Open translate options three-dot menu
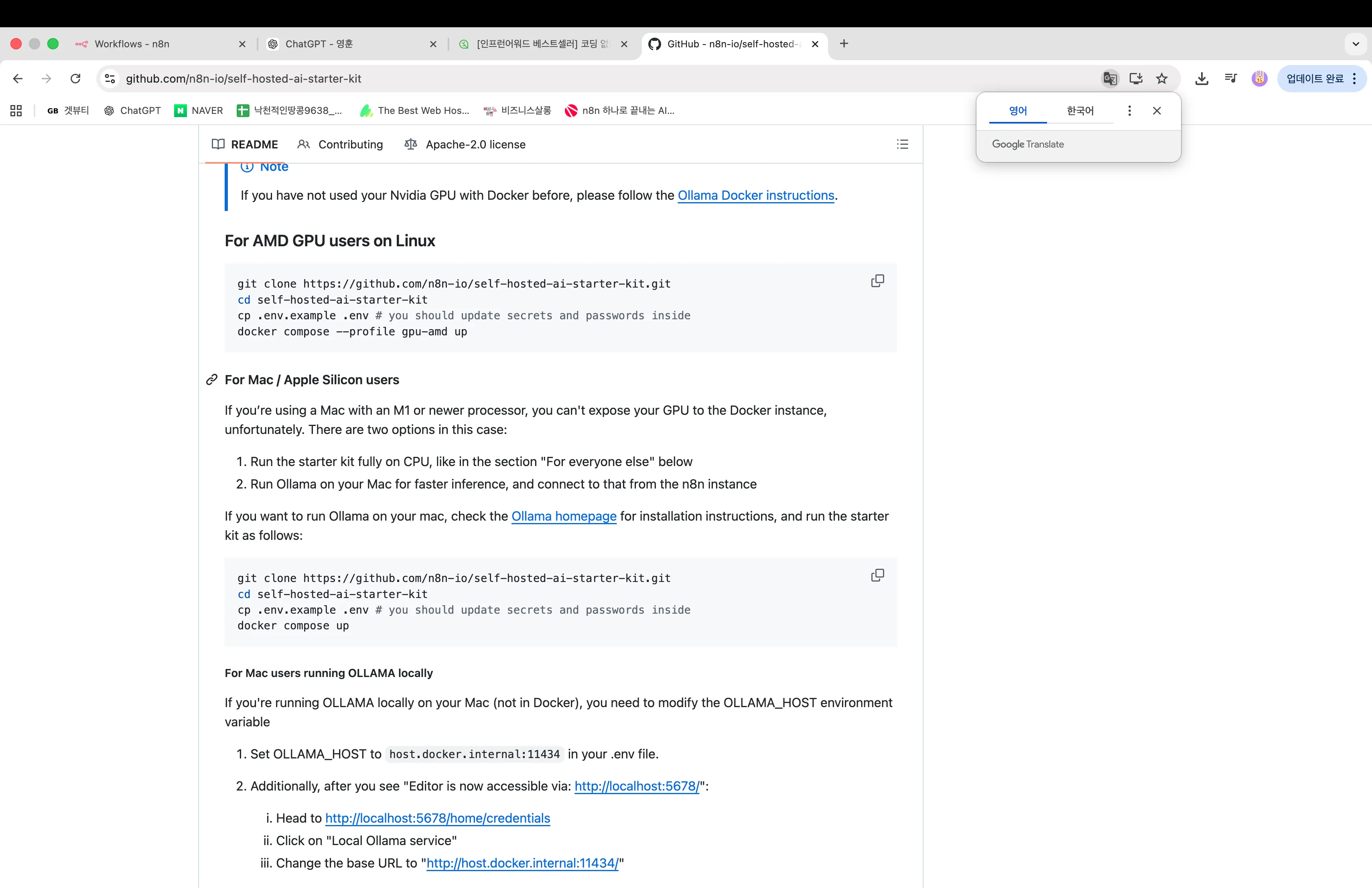Image resolution: width=1372 pixels, height=888 pixels. pyautogui.click(x=1129, y=111)
